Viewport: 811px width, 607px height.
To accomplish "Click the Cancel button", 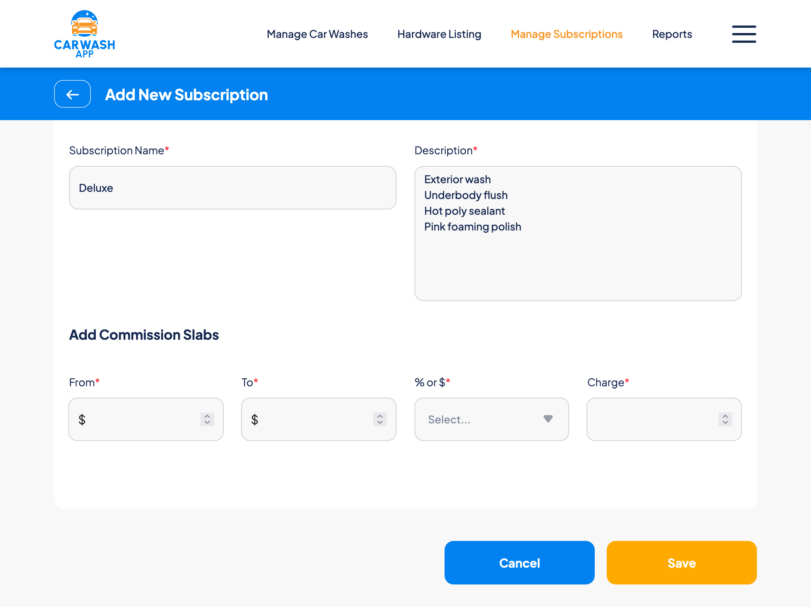I will click(519, 563).
